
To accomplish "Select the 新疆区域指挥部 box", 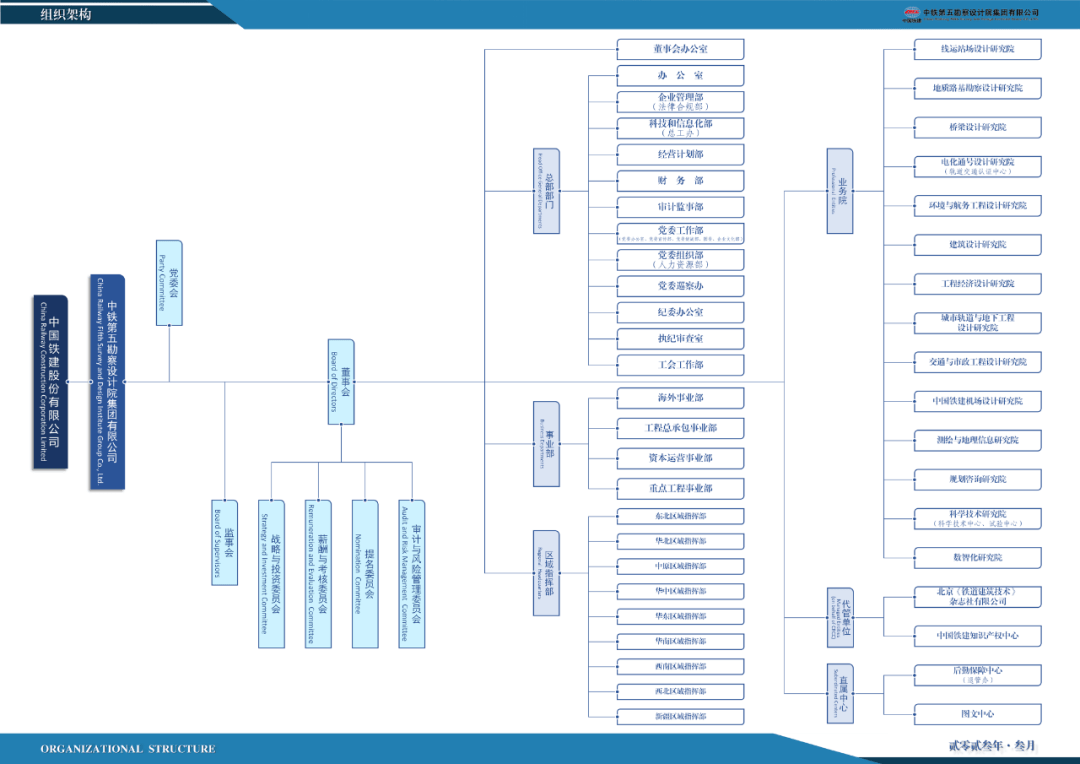I will tap(681, 716).
